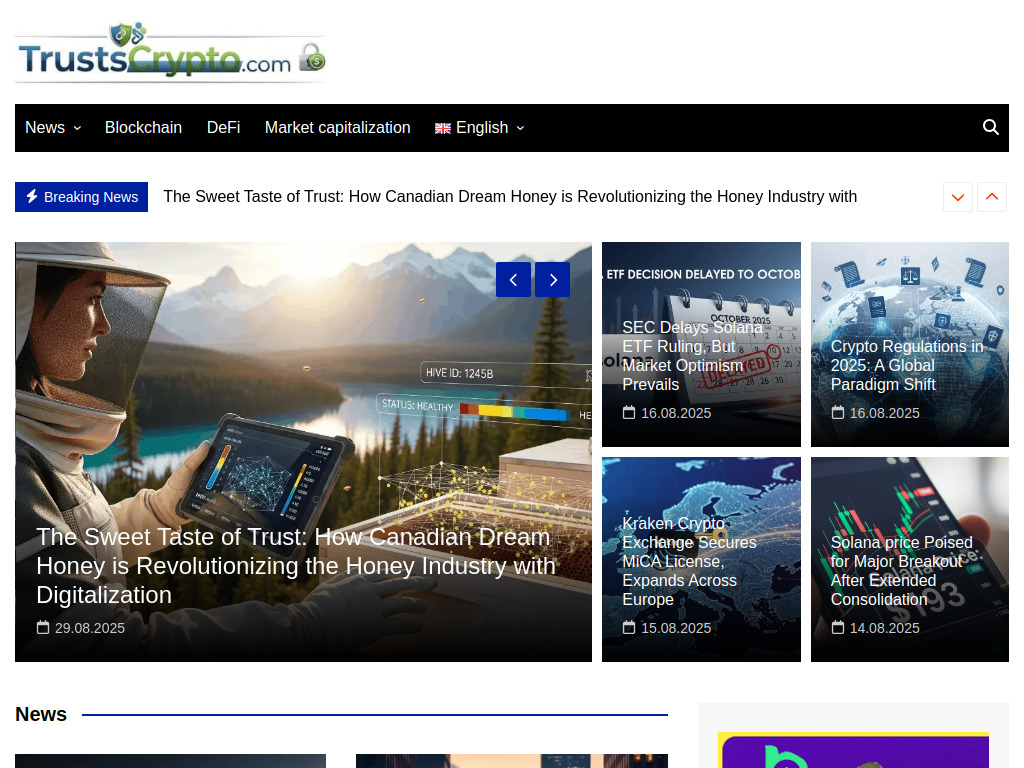1024x768 pixels.
Task: Click the date icon on the SEC Solana article
Action: 630,412
